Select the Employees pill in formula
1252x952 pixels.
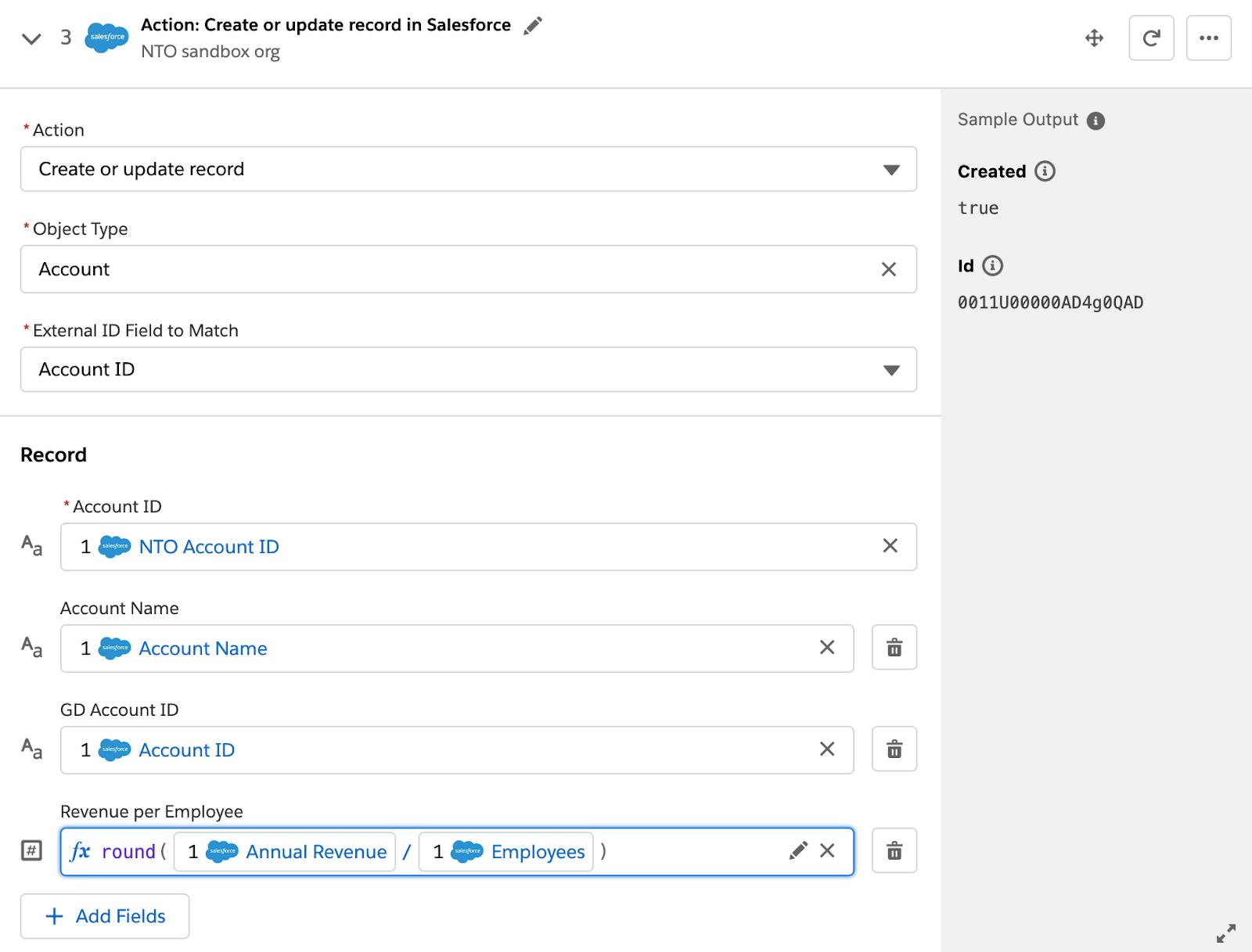tap(506, 852)
